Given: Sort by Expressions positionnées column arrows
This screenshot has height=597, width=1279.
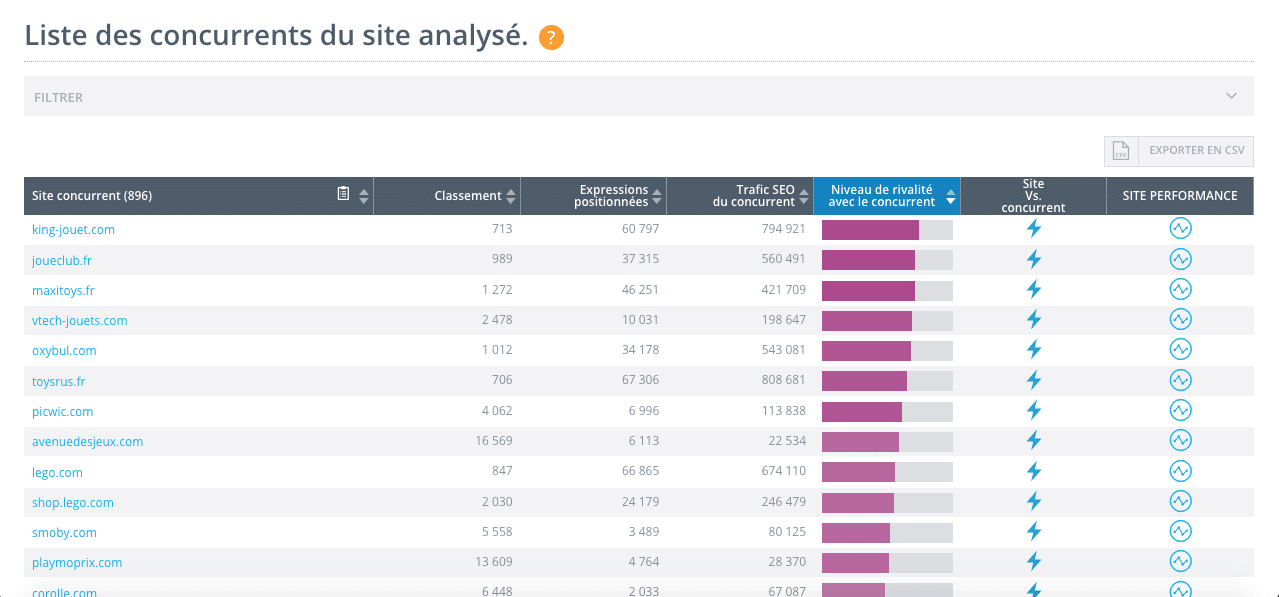Looking at the screenshot, I should coord(657,196).
